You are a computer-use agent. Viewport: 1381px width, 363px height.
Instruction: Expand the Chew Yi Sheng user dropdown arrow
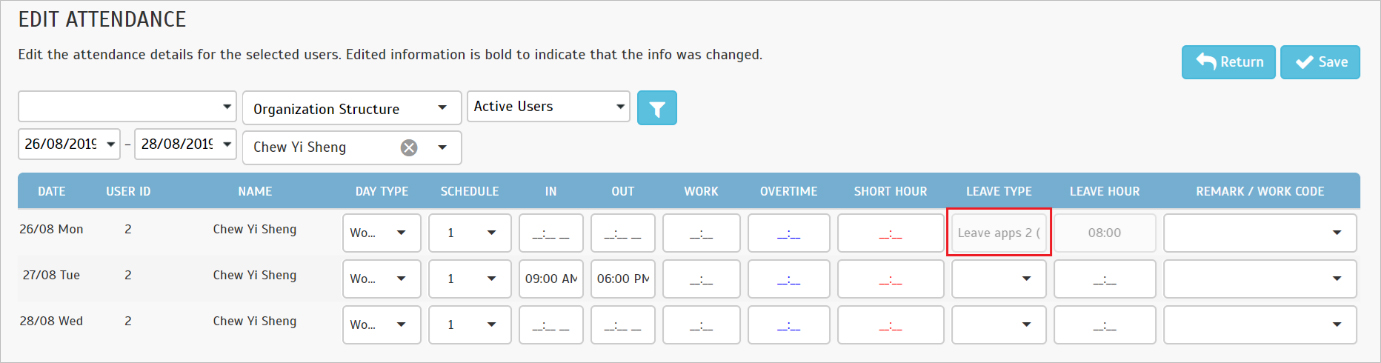tap(442, 147)
